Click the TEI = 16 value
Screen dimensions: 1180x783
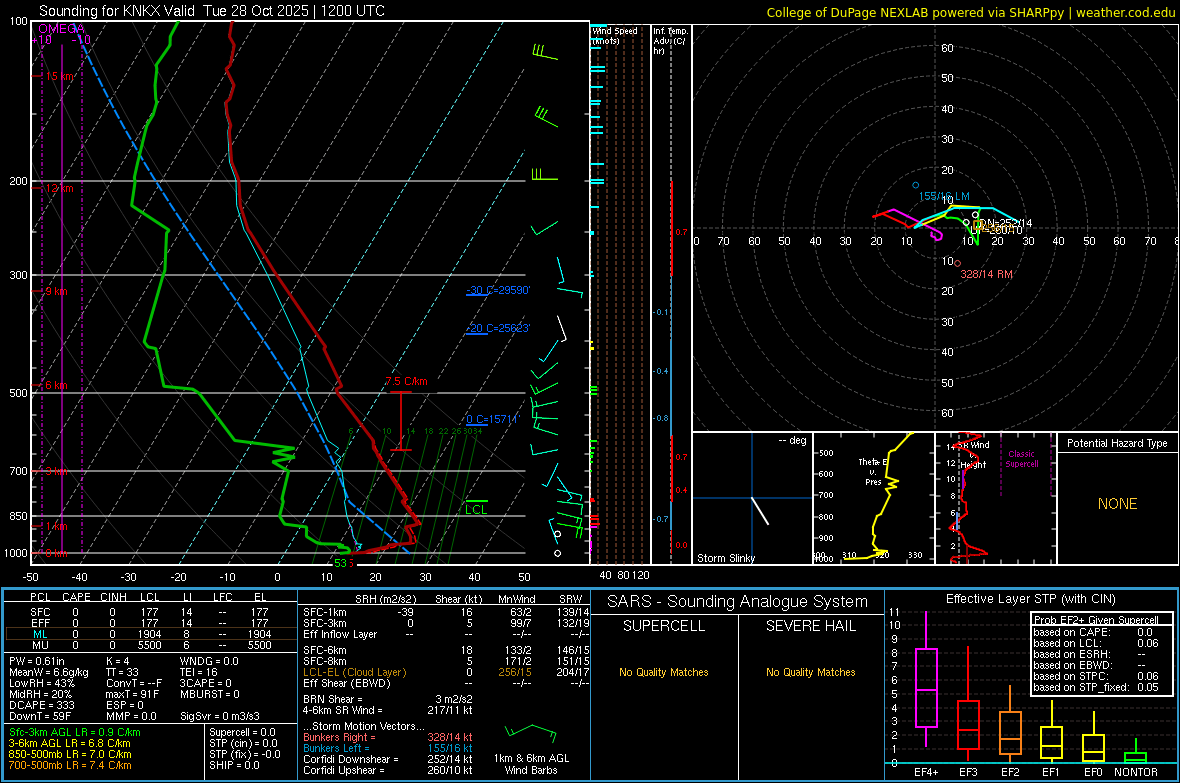[199, 672]
